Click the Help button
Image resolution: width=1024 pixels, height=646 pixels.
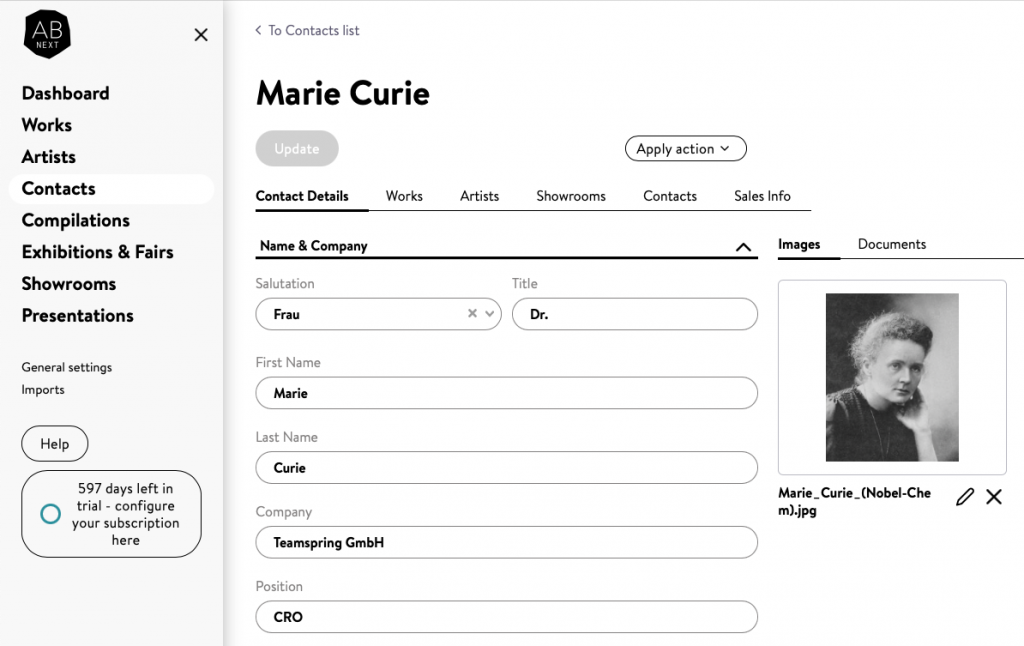(55, 444)
